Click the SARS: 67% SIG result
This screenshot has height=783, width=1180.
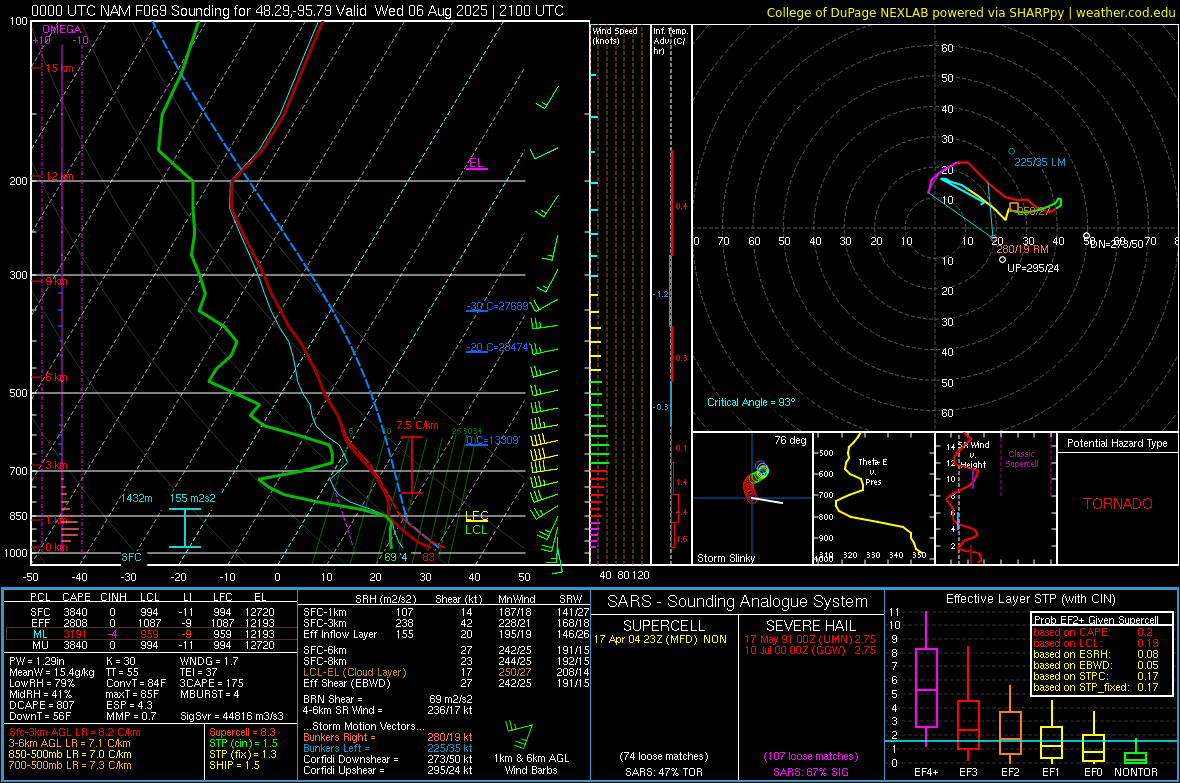(810, 772)
